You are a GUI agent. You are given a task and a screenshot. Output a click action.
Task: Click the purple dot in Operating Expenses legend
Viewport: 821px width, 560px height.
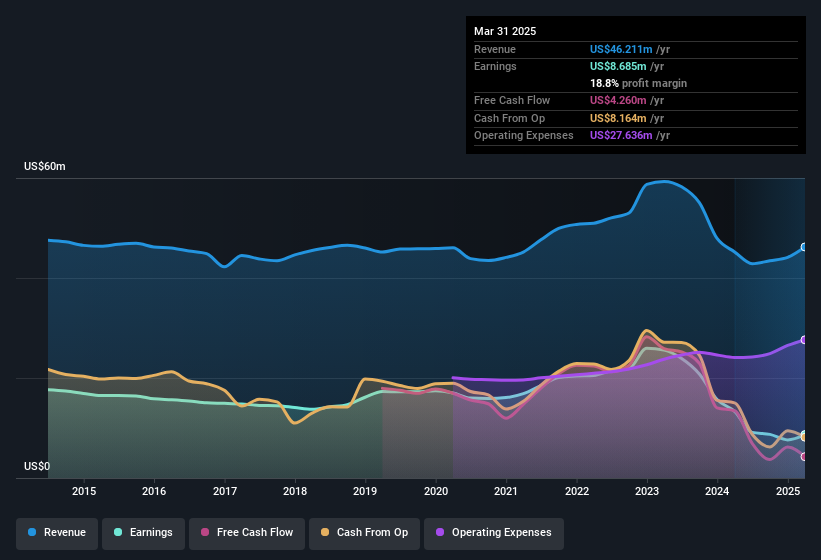[x=440, y=532]
